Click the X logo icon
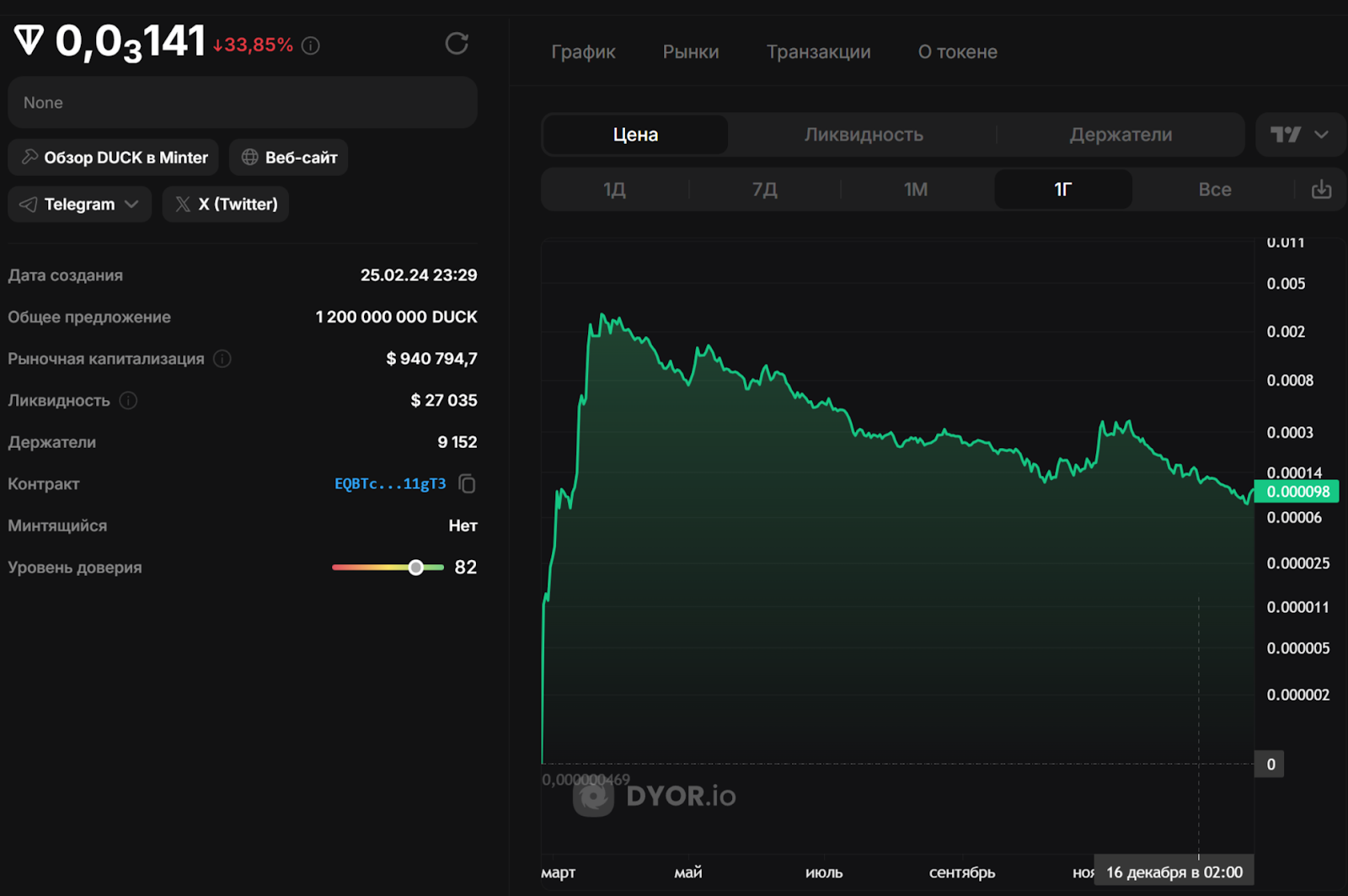The height and width of the screenshot is (896, 1348). point(183,204)
